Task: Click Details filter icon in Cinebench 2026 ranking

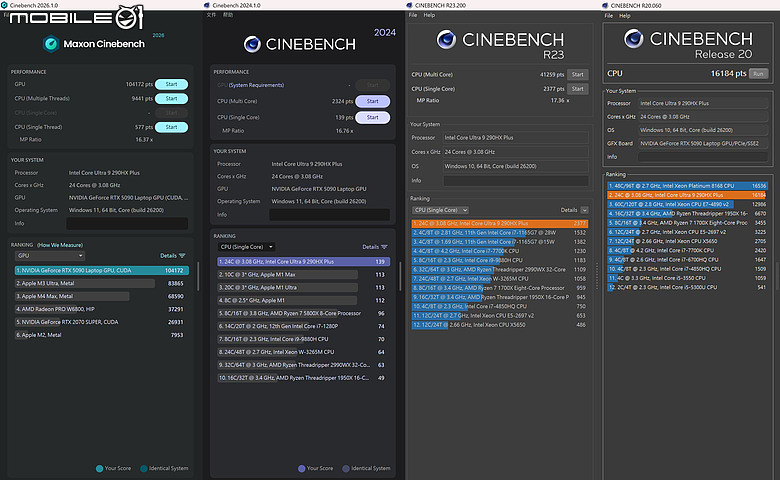Action: (182, 256)
